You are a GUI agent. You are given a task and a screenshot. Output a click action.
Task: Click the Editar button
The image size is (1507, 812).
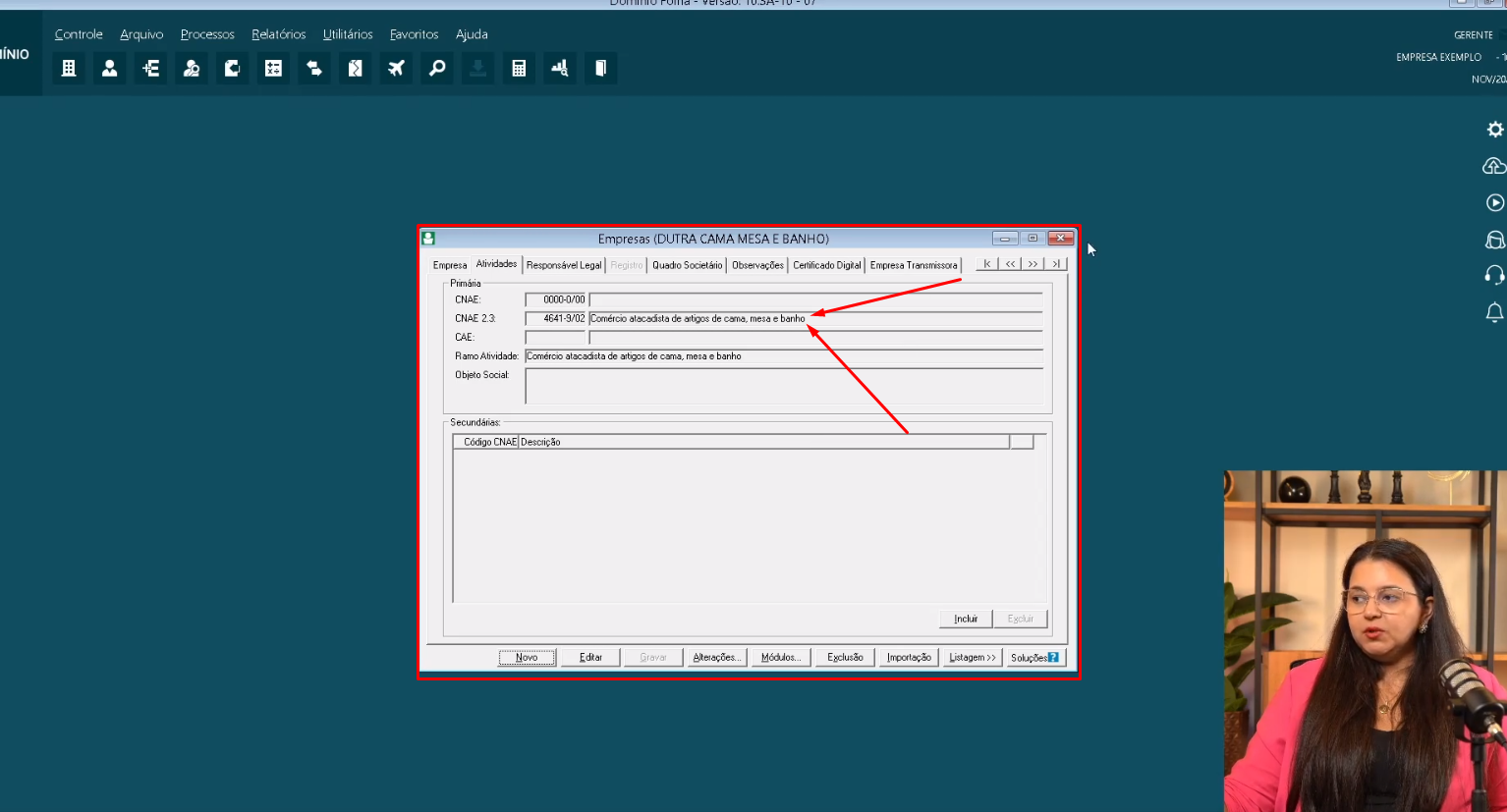[590, 658]
